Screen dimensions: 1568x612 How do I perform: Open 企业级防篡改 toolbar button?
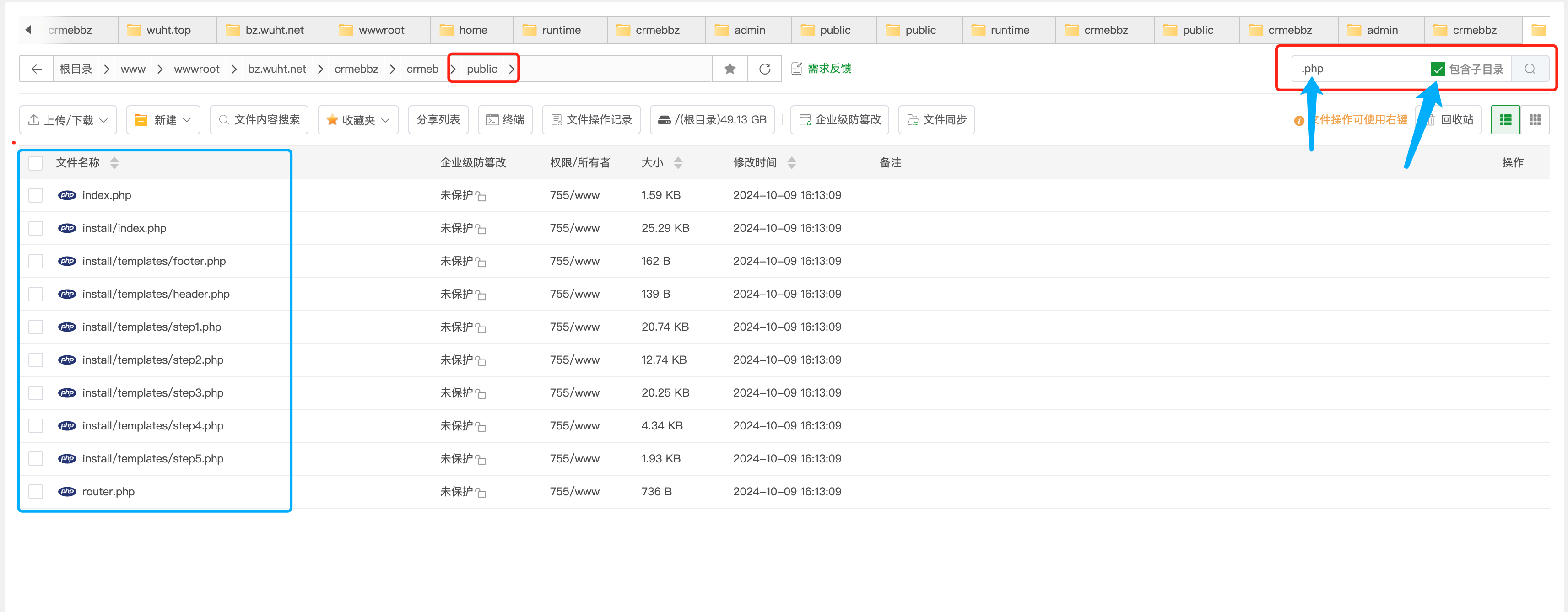(x=839, y=120)
